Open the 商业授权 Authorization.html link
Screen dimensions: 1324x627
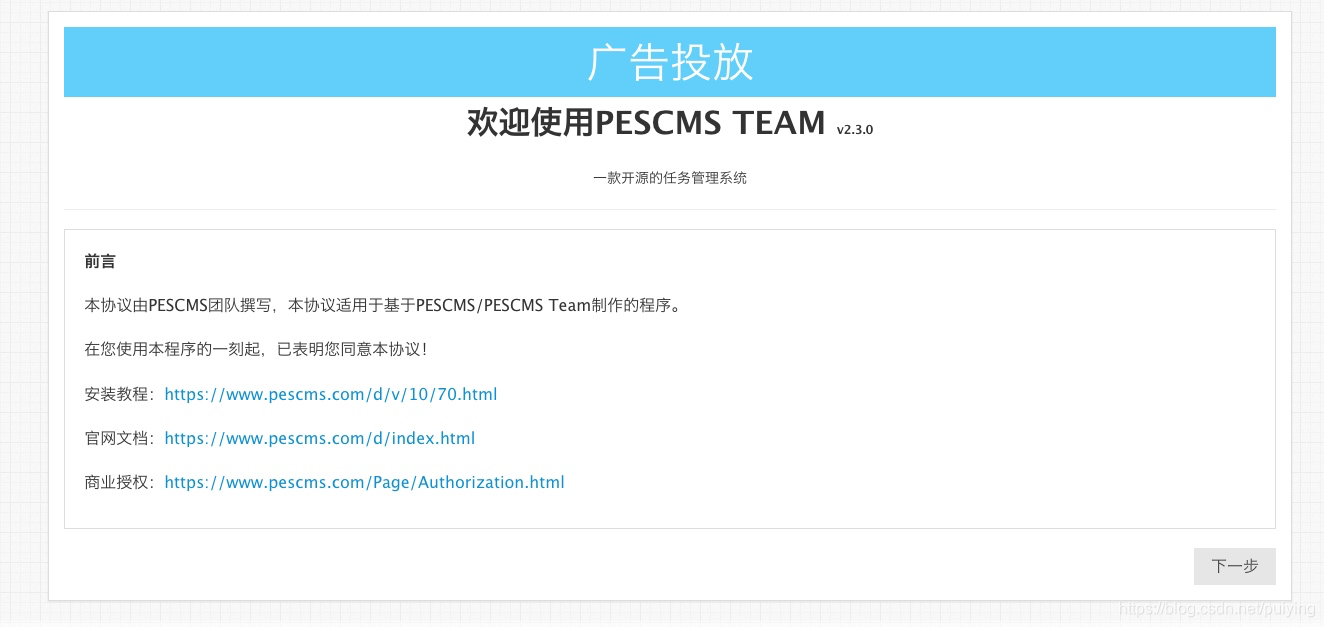click(x=364, y=482)
